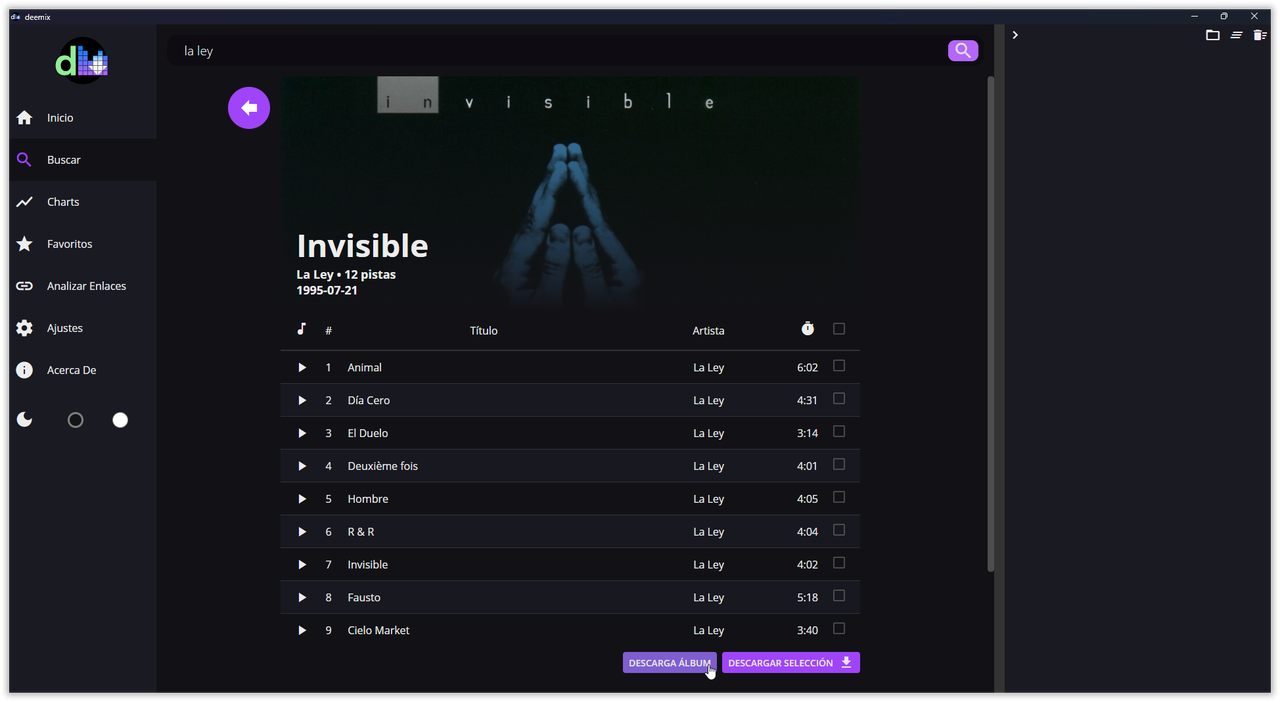Play preview of Día Cero
The image size is (1280, 702).
(x=302, y=400)
